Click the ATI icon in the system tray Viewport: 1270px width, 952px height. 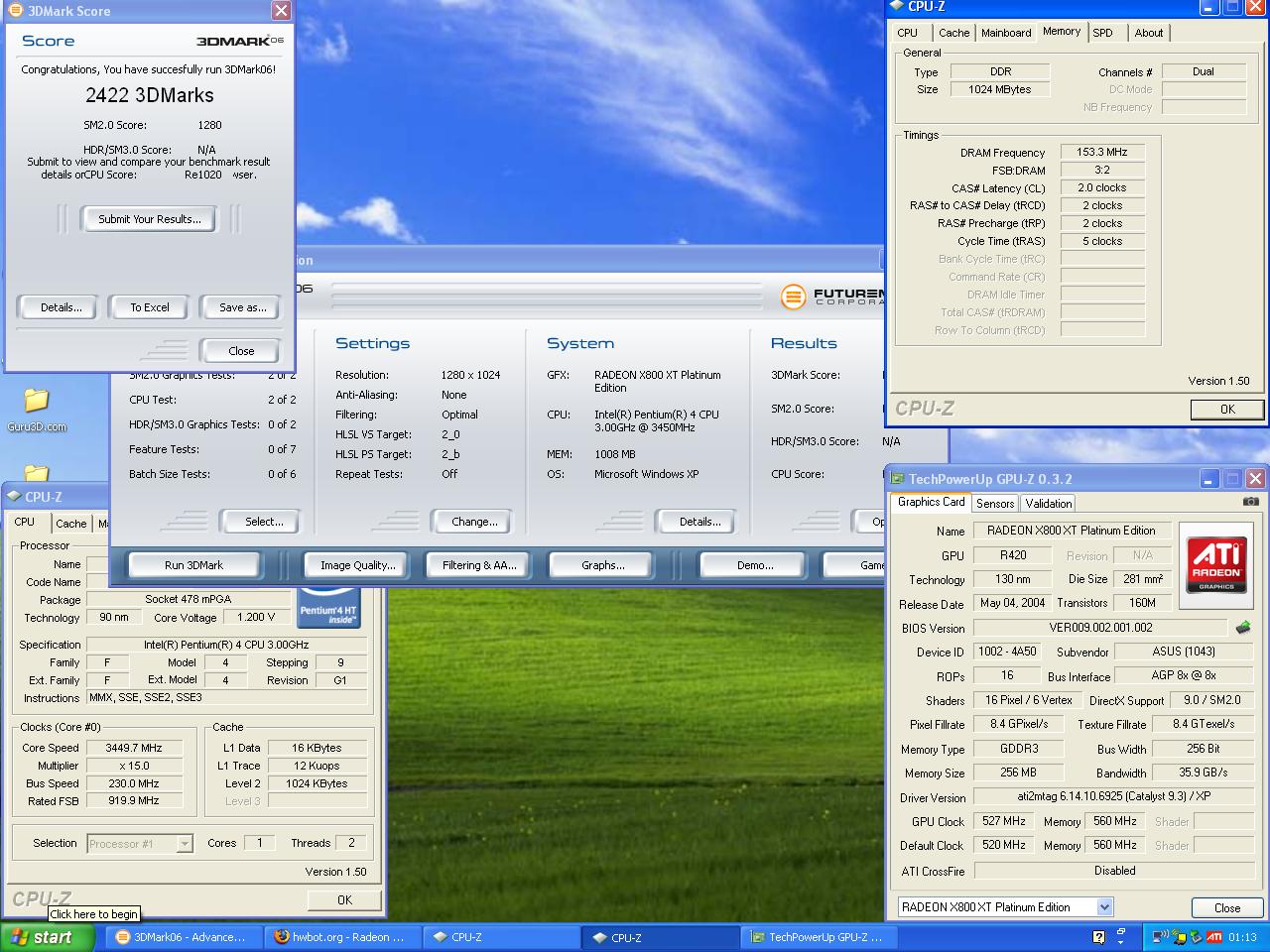[1214, 936]
